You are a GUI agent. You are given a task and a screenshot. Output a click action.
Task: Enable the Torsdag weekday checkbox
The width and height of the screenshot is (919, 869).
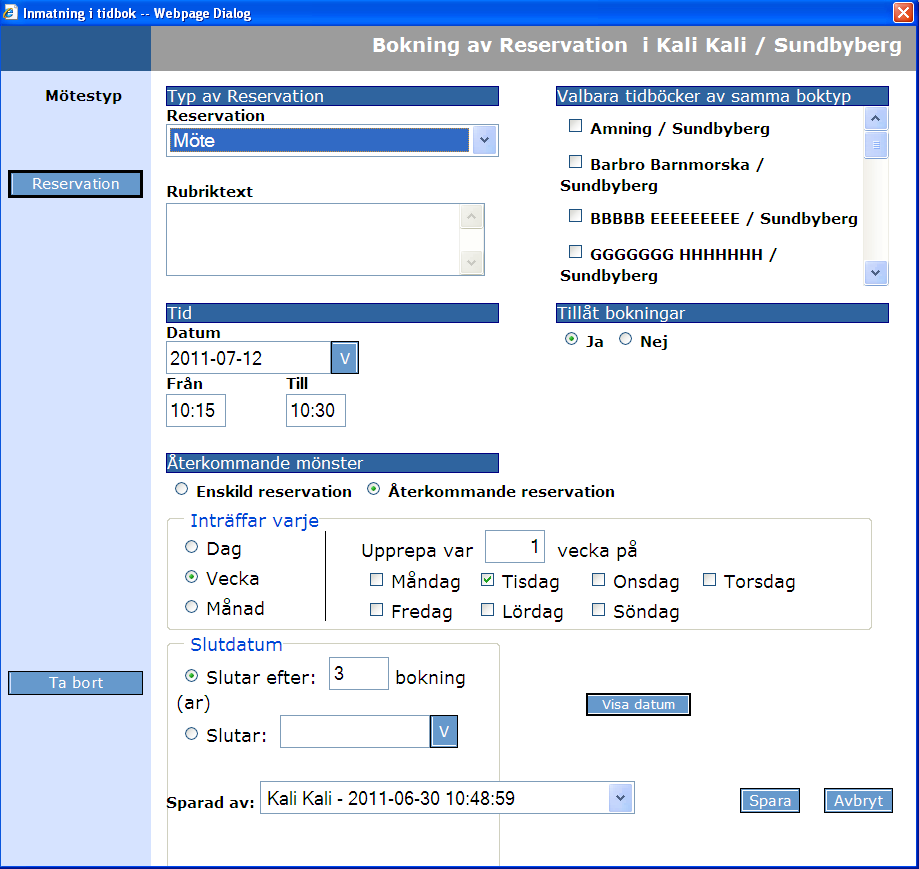coord(709,580)
